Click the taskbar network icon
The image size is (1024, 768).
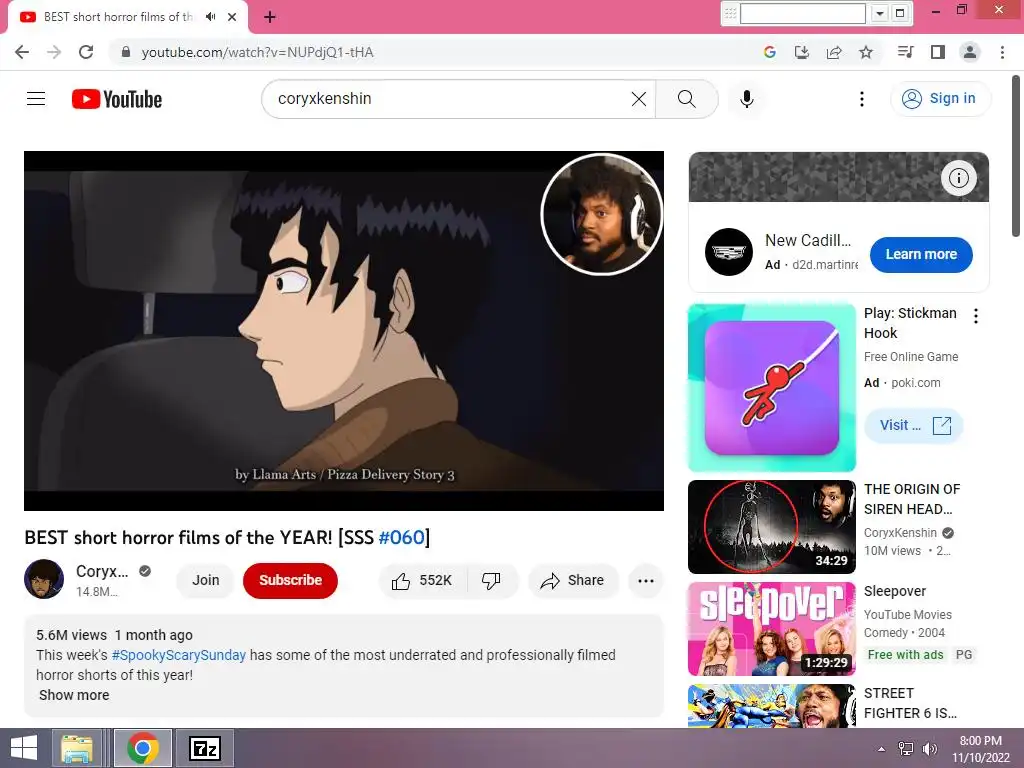(905, 749)
